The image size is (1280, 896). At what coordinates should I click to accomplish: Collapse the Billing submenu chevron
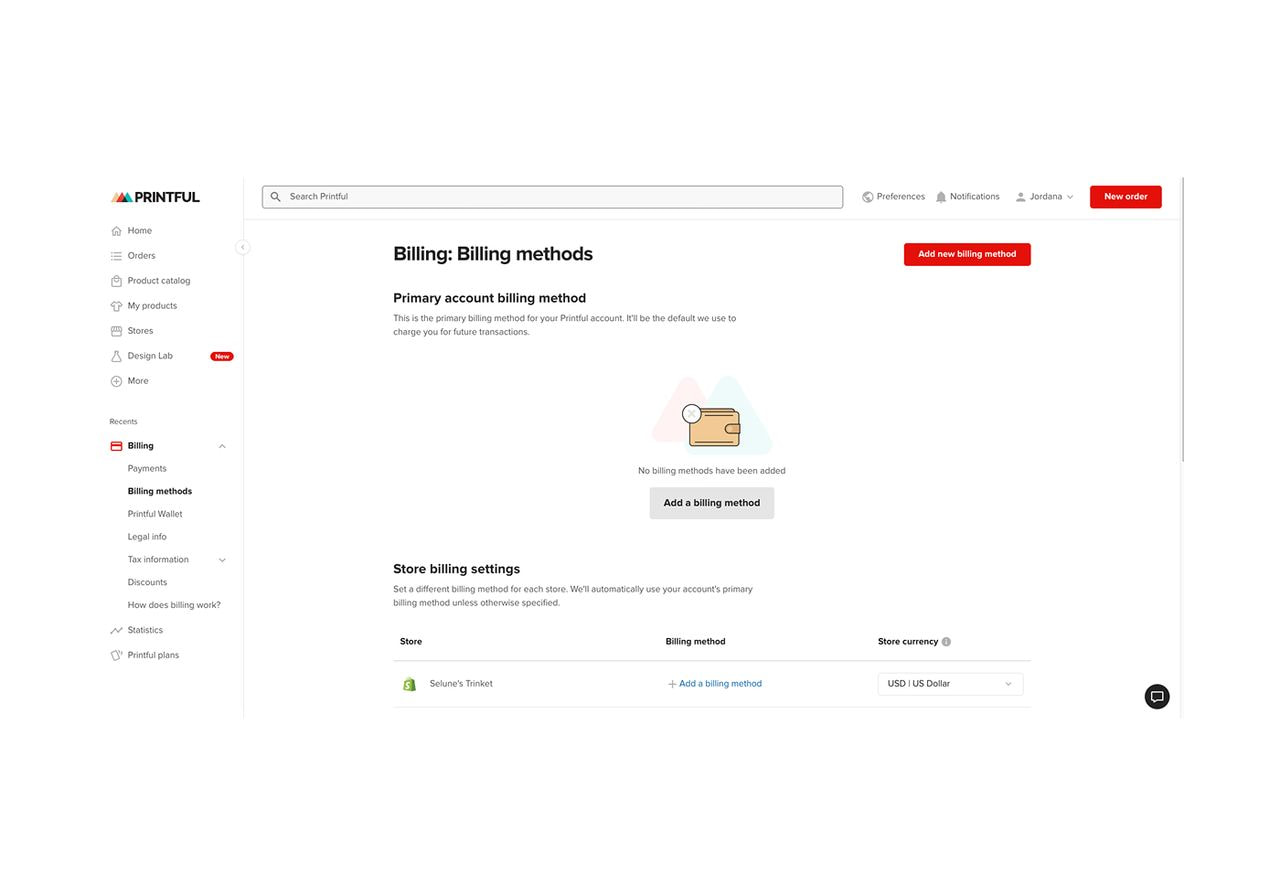tap(222, 446)
